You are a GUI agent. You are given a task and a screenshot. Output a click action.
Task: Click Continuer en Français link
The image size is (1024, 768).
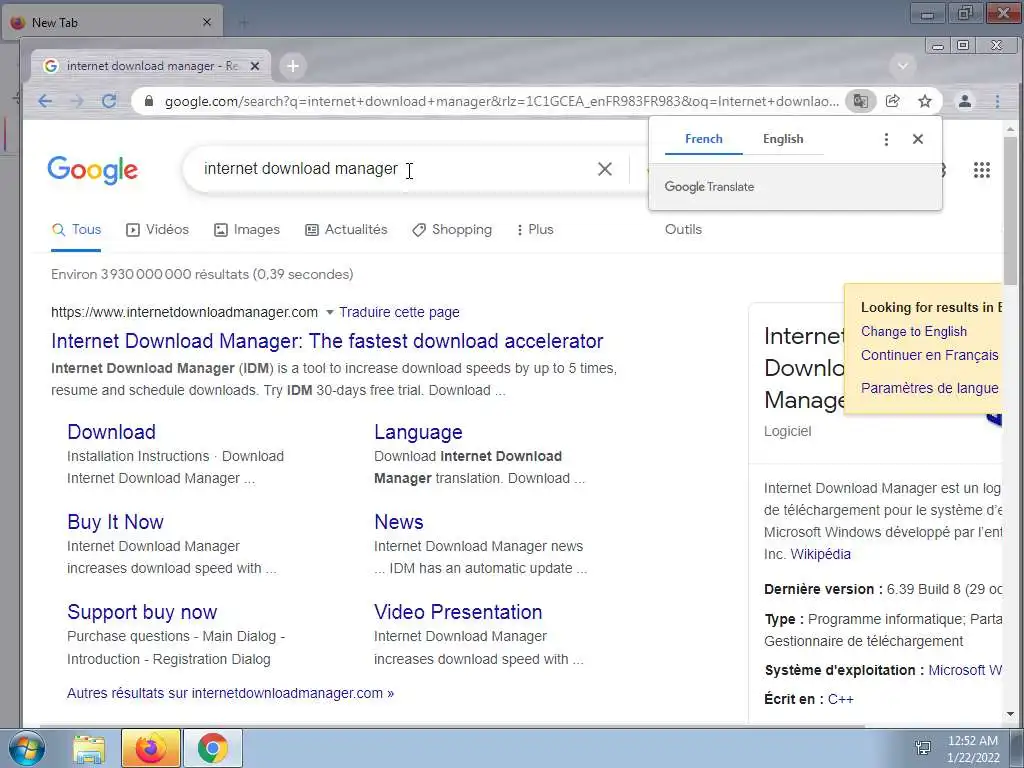929,356
